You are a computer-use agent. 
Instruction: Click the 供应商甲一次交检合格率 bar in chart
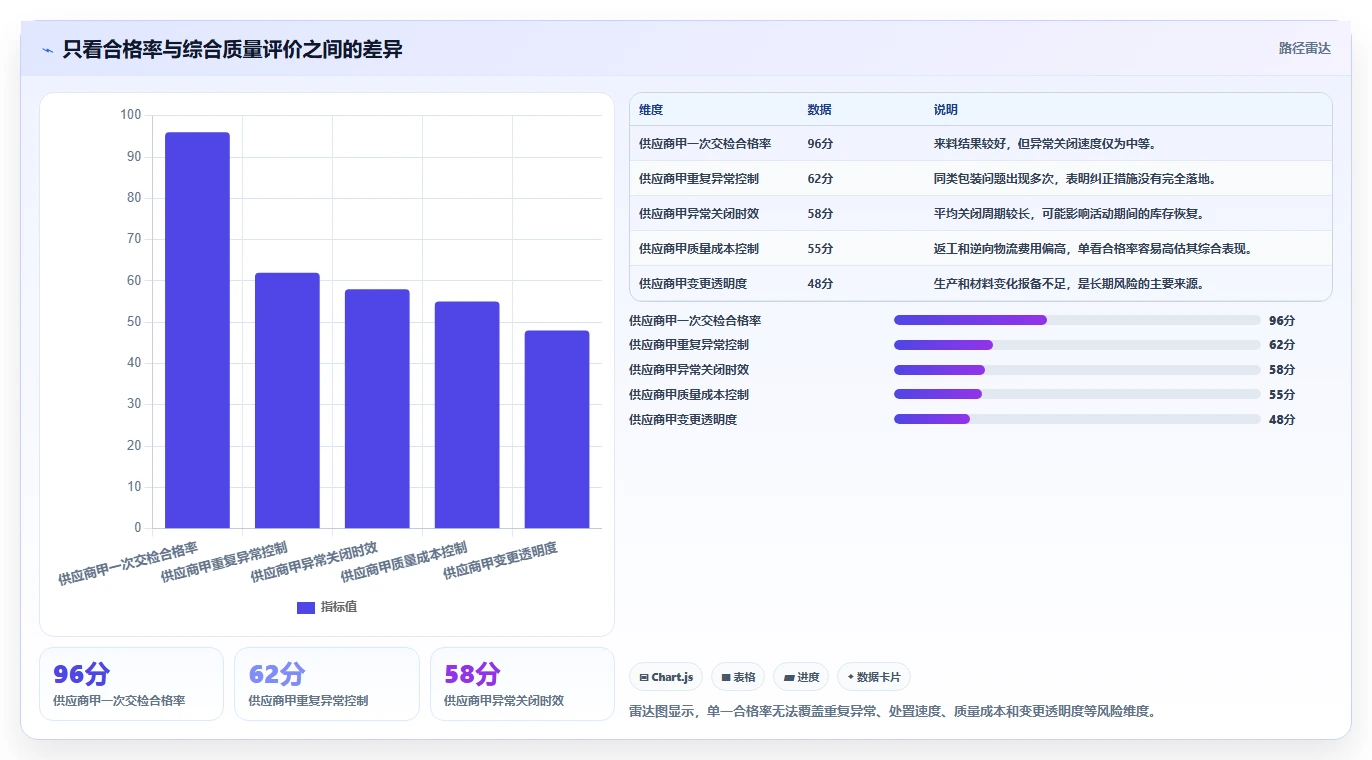[197, 330]
